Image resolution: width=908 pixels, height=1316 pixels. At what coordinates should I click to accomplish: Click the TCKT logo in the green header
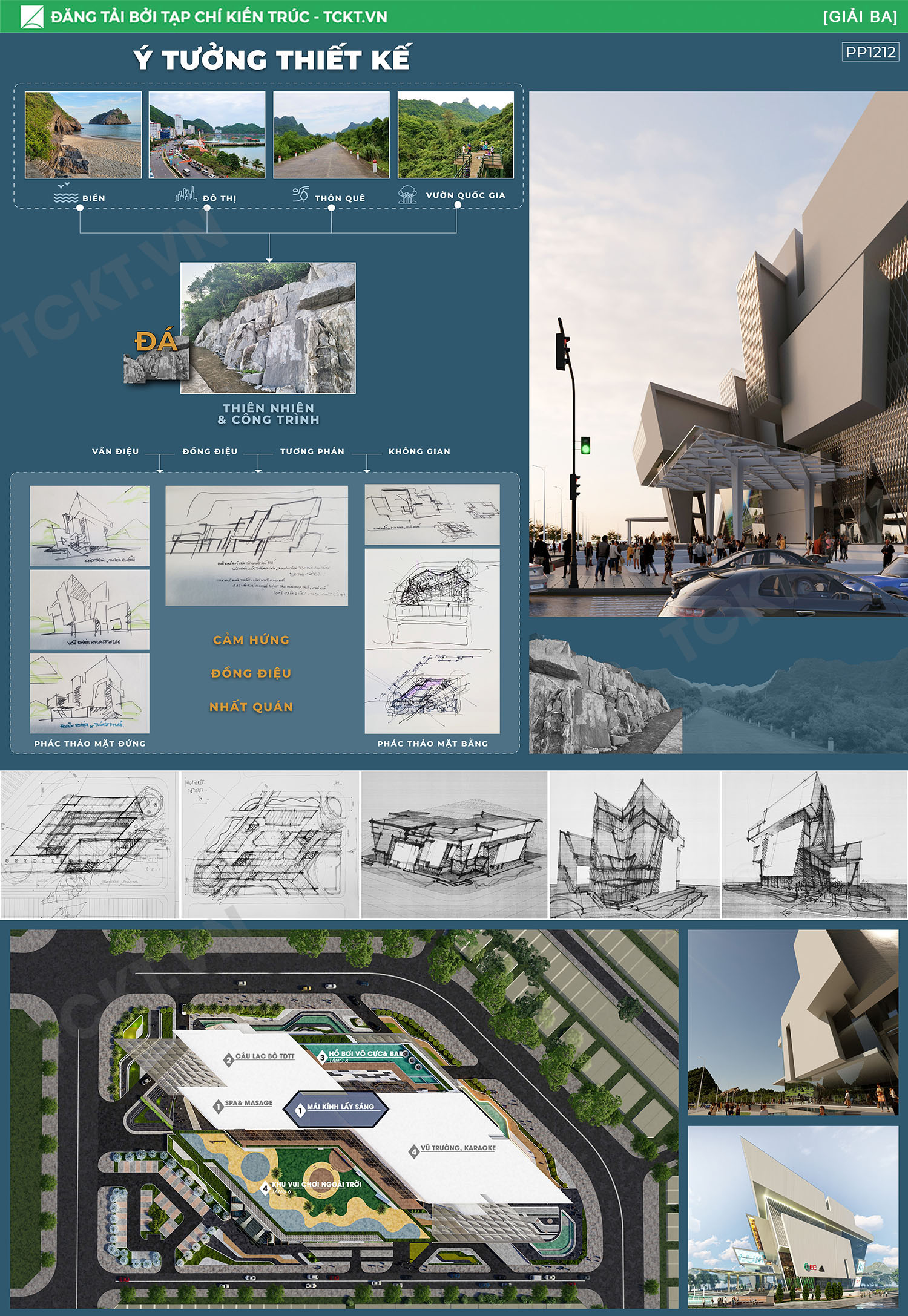point(31,16)
